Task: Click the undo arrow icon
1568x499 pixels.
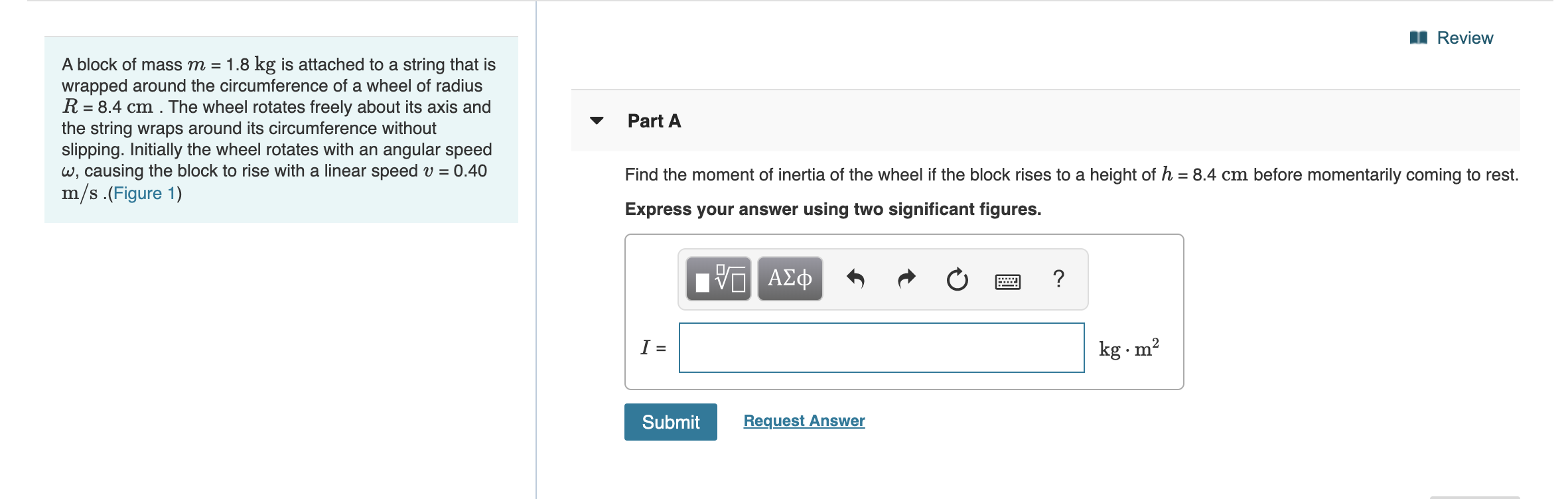Action: (x=855, y=279)
